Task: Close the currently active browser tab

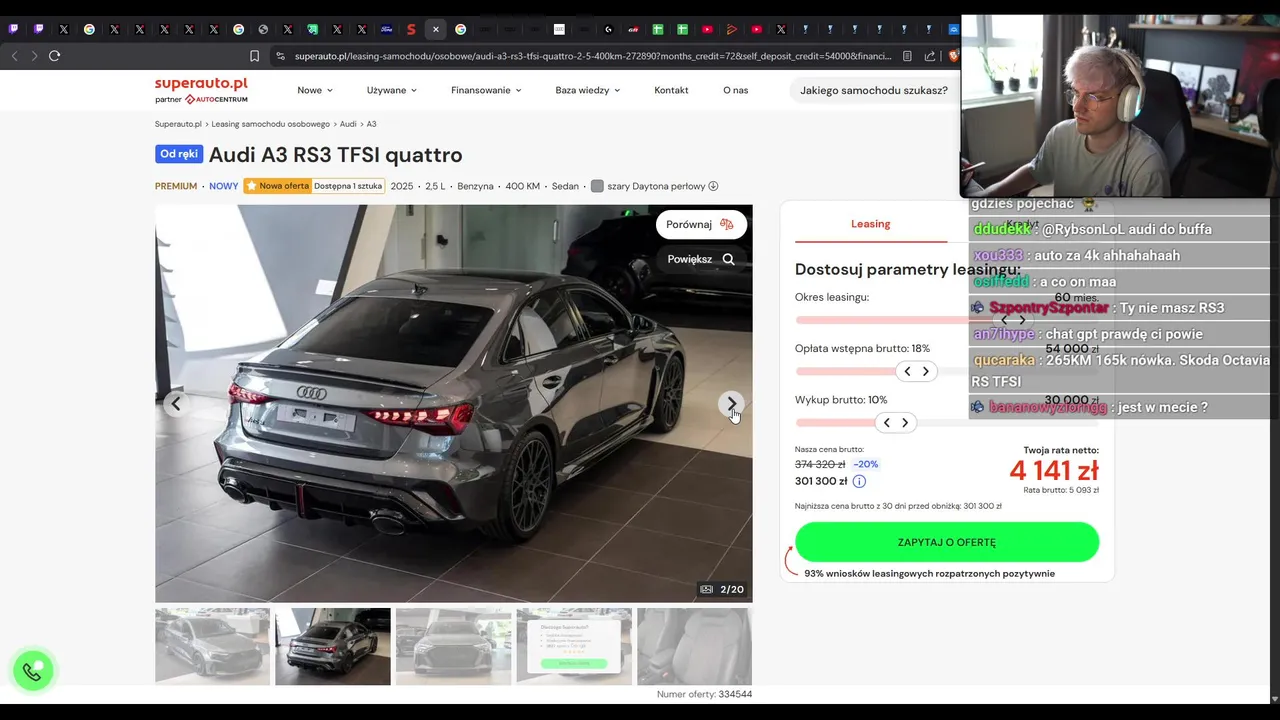Action: (435, 29)
